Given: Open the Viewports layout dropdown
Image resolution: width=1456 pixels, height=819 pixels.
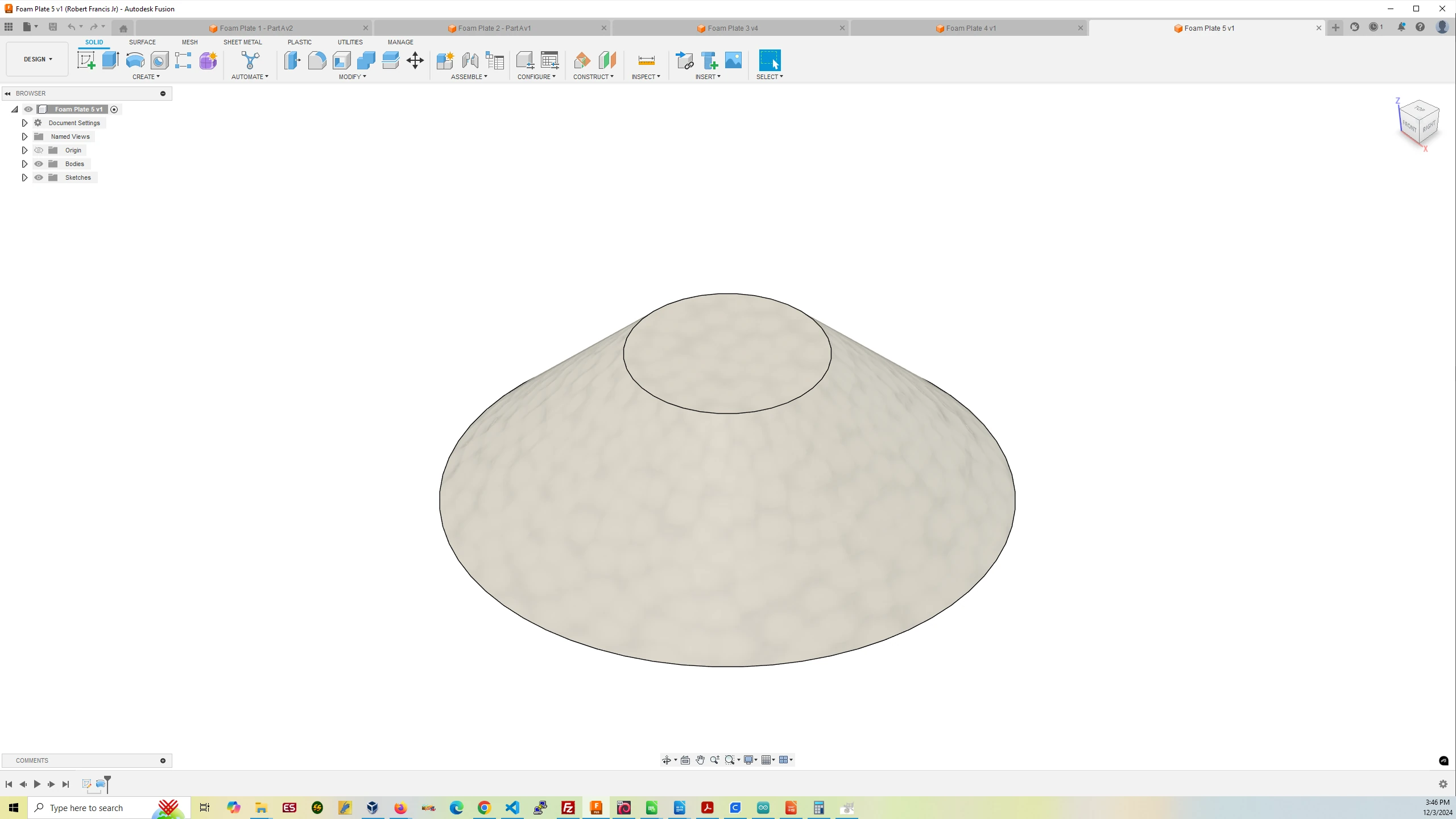Looking at the screenshot, I should (786, 760).
